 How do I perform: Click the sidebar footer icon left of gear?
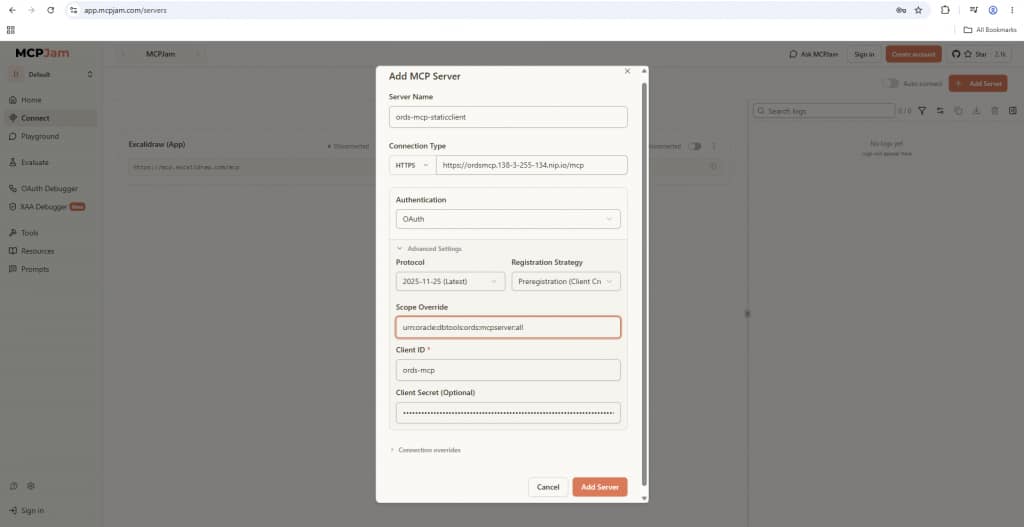pyautogui.click(x=13, y=487)
